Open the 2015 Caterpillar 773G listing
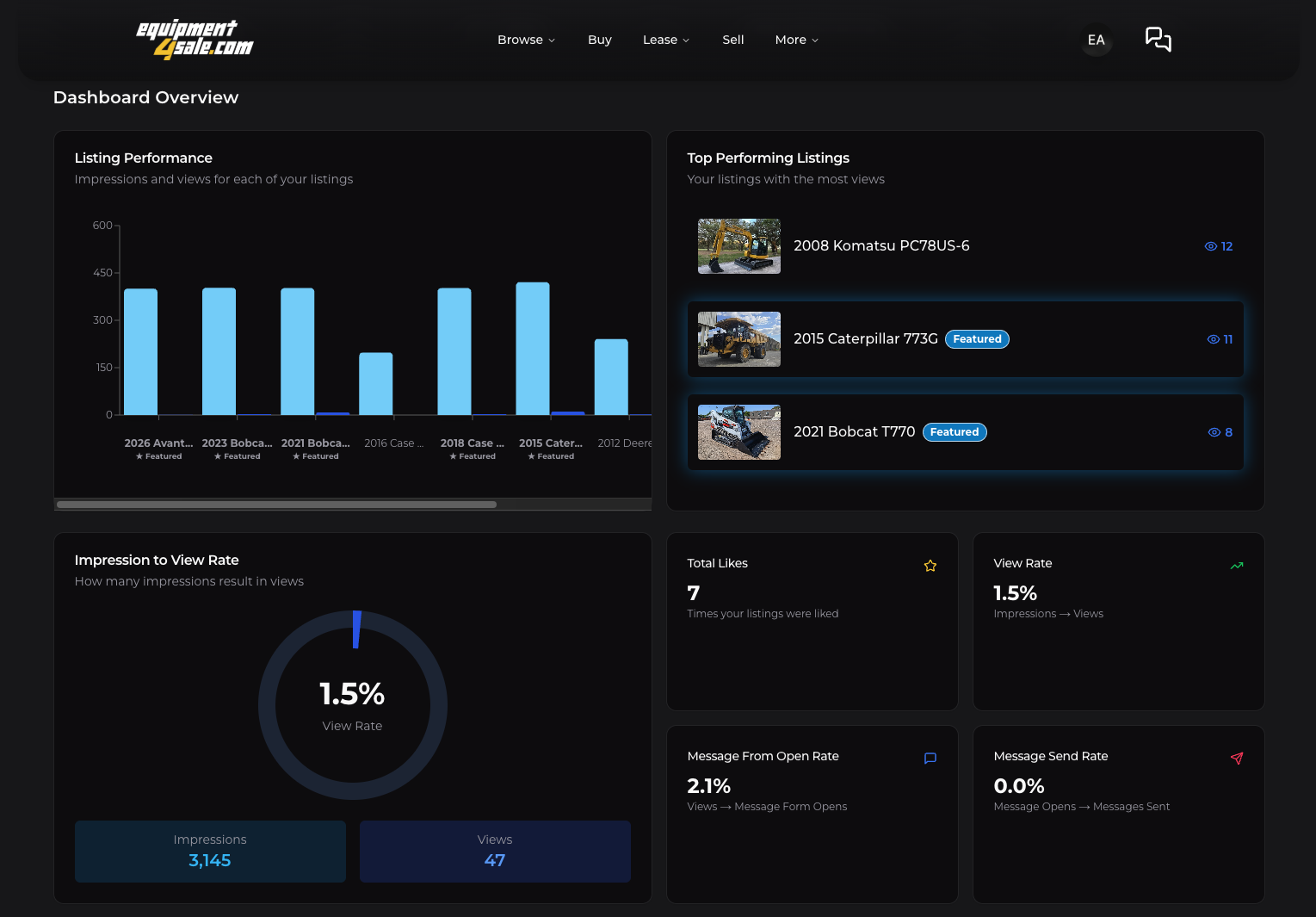The width and height of the screenshot is (1316, 917). tap(866, 339)
